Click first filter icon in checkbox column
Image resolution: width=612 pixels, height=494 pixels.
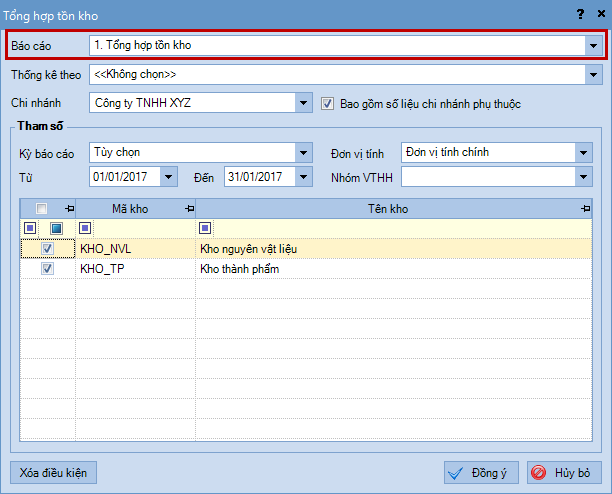(x=37, y=228)
